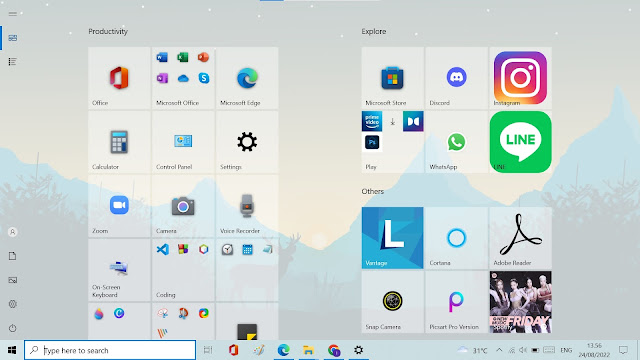Click the Others group heading
Viewport: 640px width, 360px height.
pos(373,191)
